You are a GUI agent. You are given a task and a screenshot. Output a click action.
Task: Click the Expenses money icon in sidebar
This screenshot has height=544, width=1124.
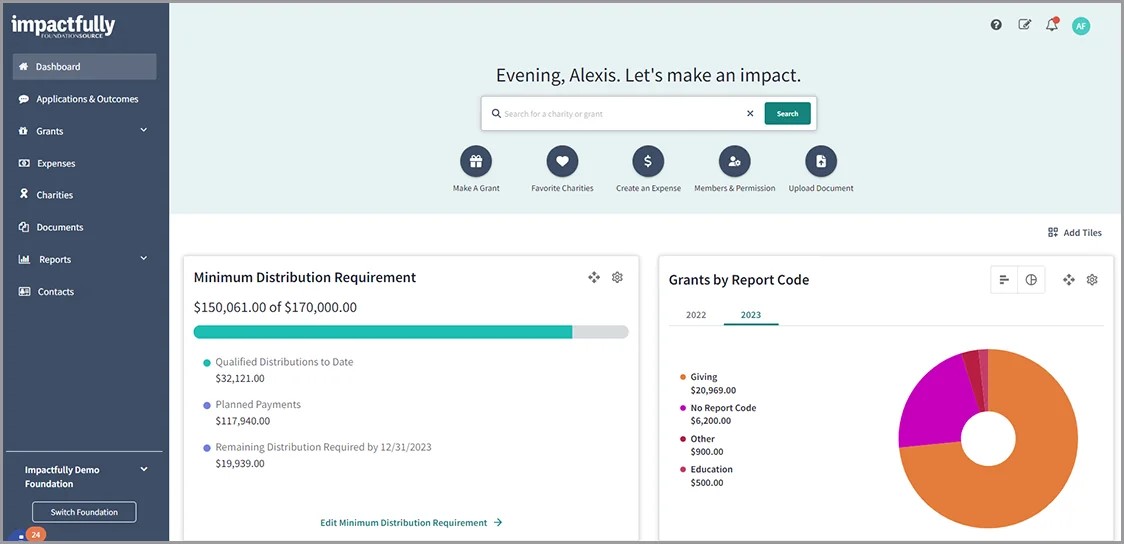coord(24,163)
